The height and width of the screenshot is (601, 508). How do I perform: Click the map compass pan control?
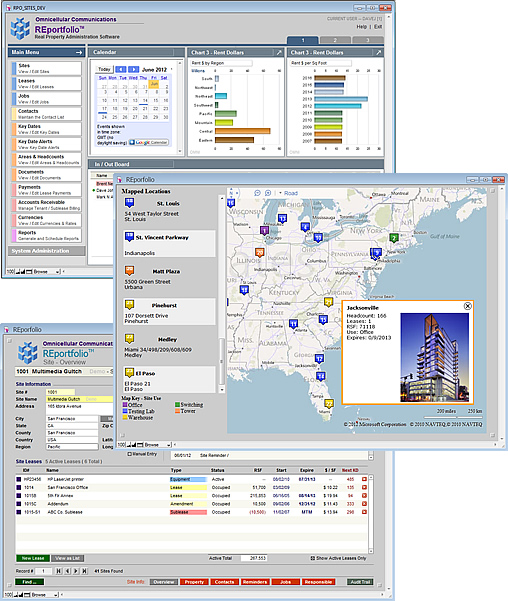pos(233,193)
